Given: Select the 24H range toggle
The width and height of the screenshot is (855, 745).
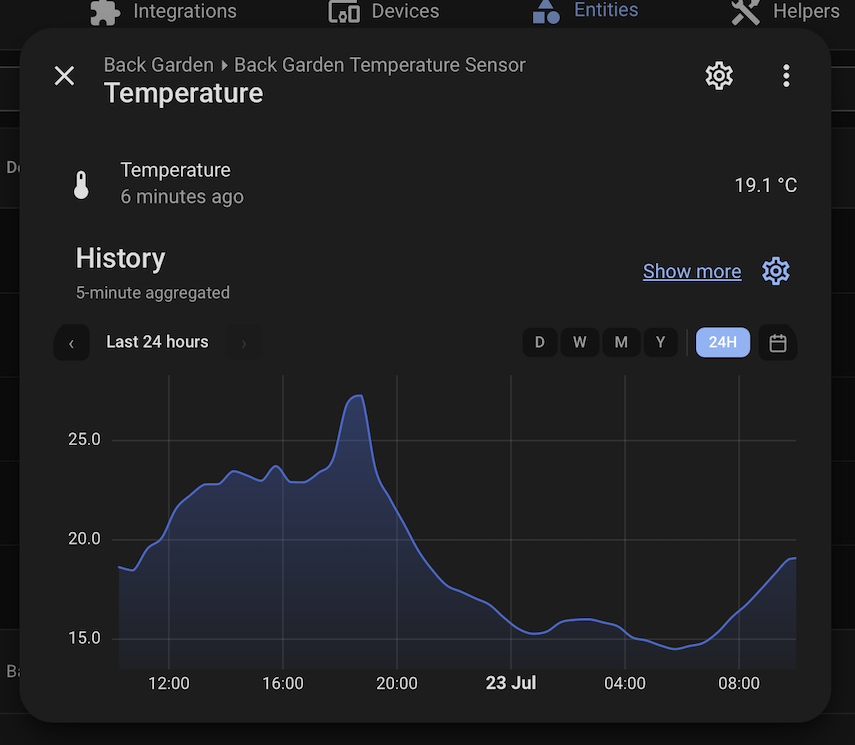Looking at the screenshot, I should point(722,343).
